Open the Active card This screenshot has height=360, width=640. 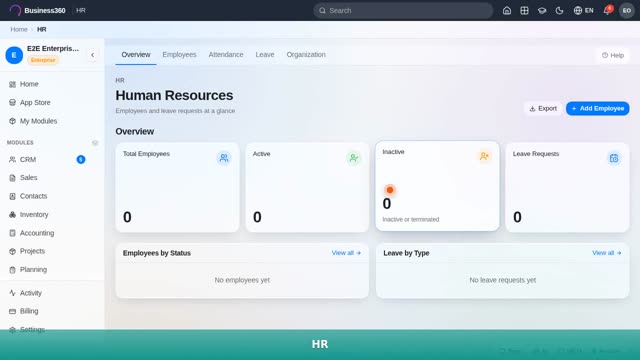tap(307, 188)
